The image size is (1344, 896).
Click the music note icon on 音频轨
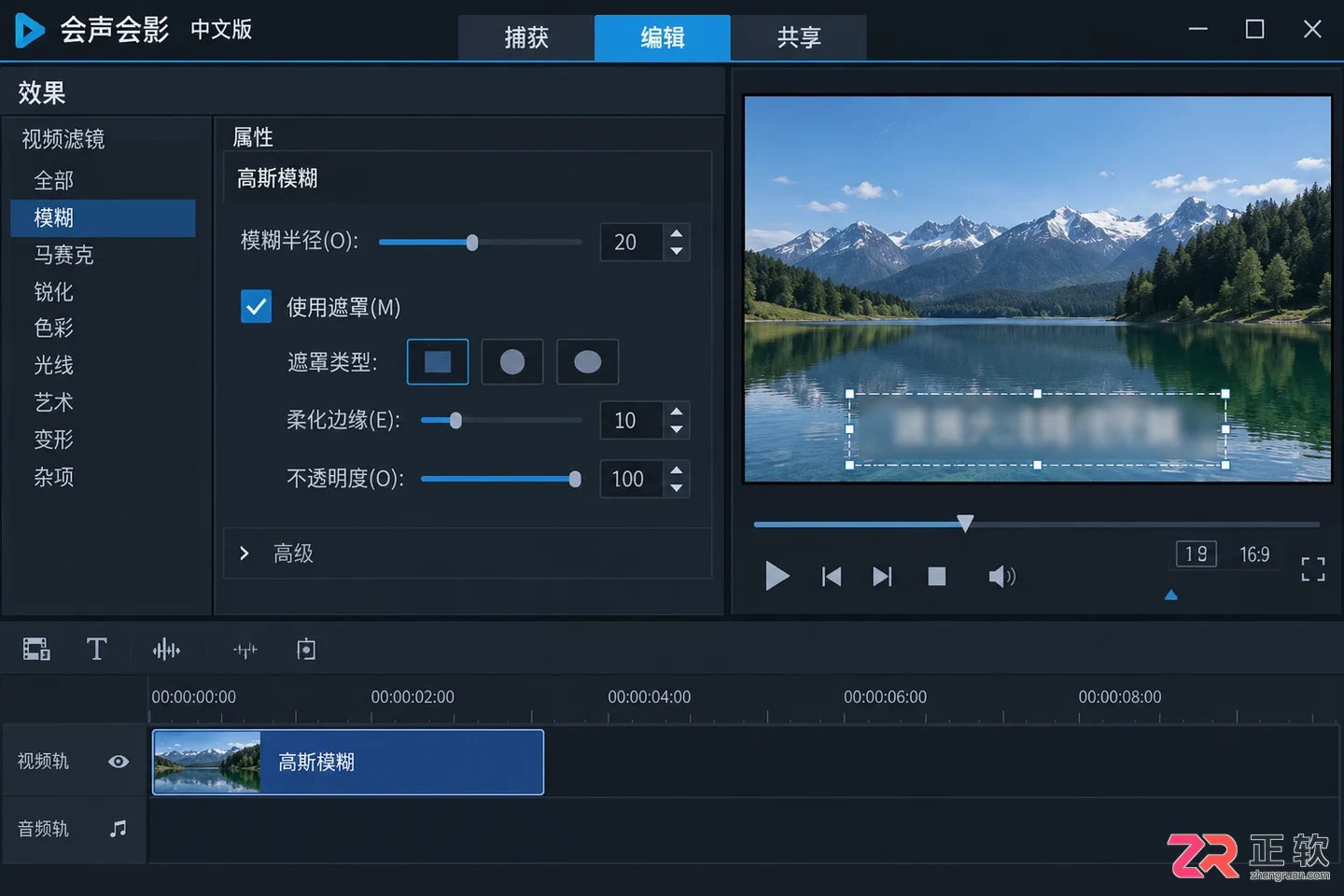(x=118, y=828)
